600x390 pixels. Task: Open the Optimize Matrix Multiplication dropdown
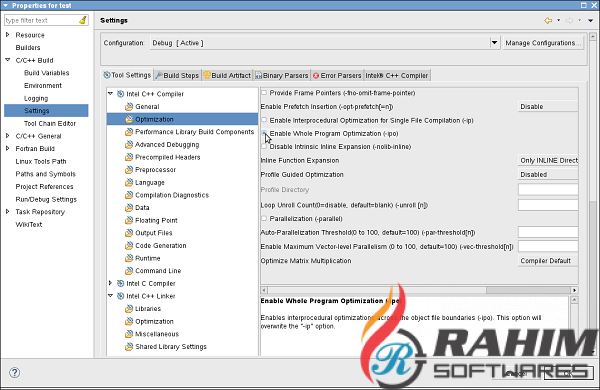point(548,261)
